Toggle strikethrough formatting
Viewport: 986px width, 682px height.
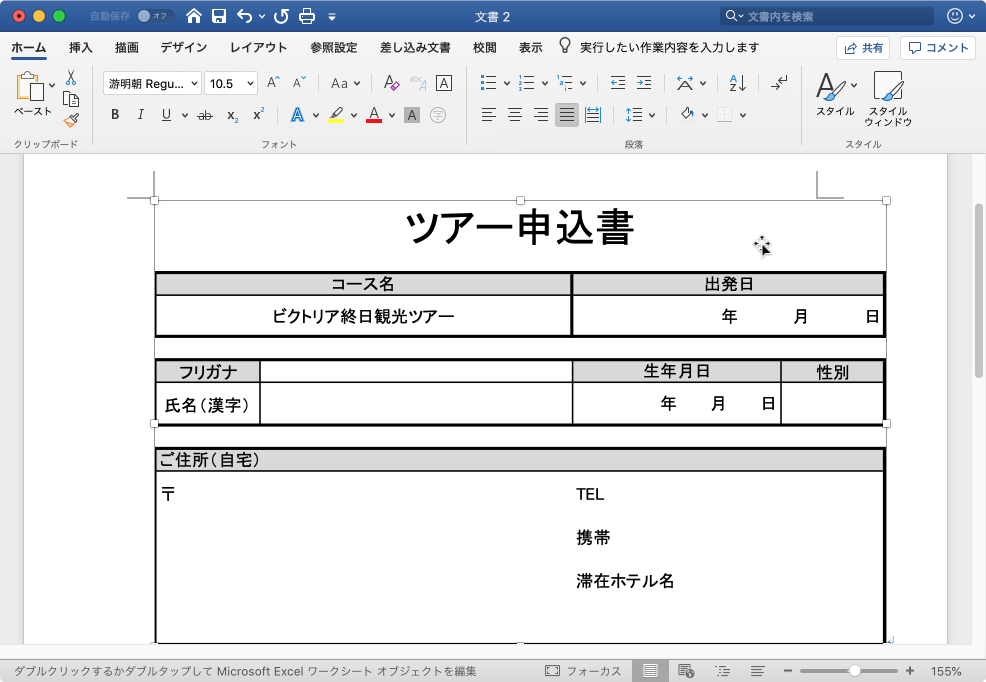click(205, 115)
